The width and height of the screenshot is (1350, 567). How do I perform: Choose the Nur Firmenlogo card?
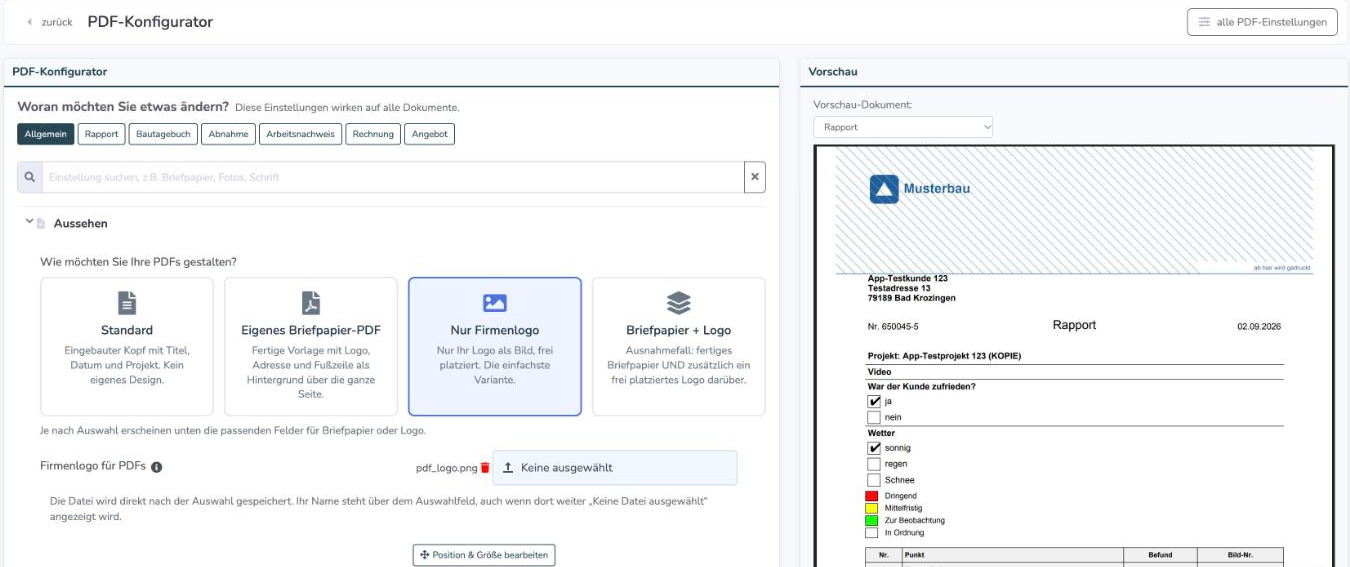(495, 346)
